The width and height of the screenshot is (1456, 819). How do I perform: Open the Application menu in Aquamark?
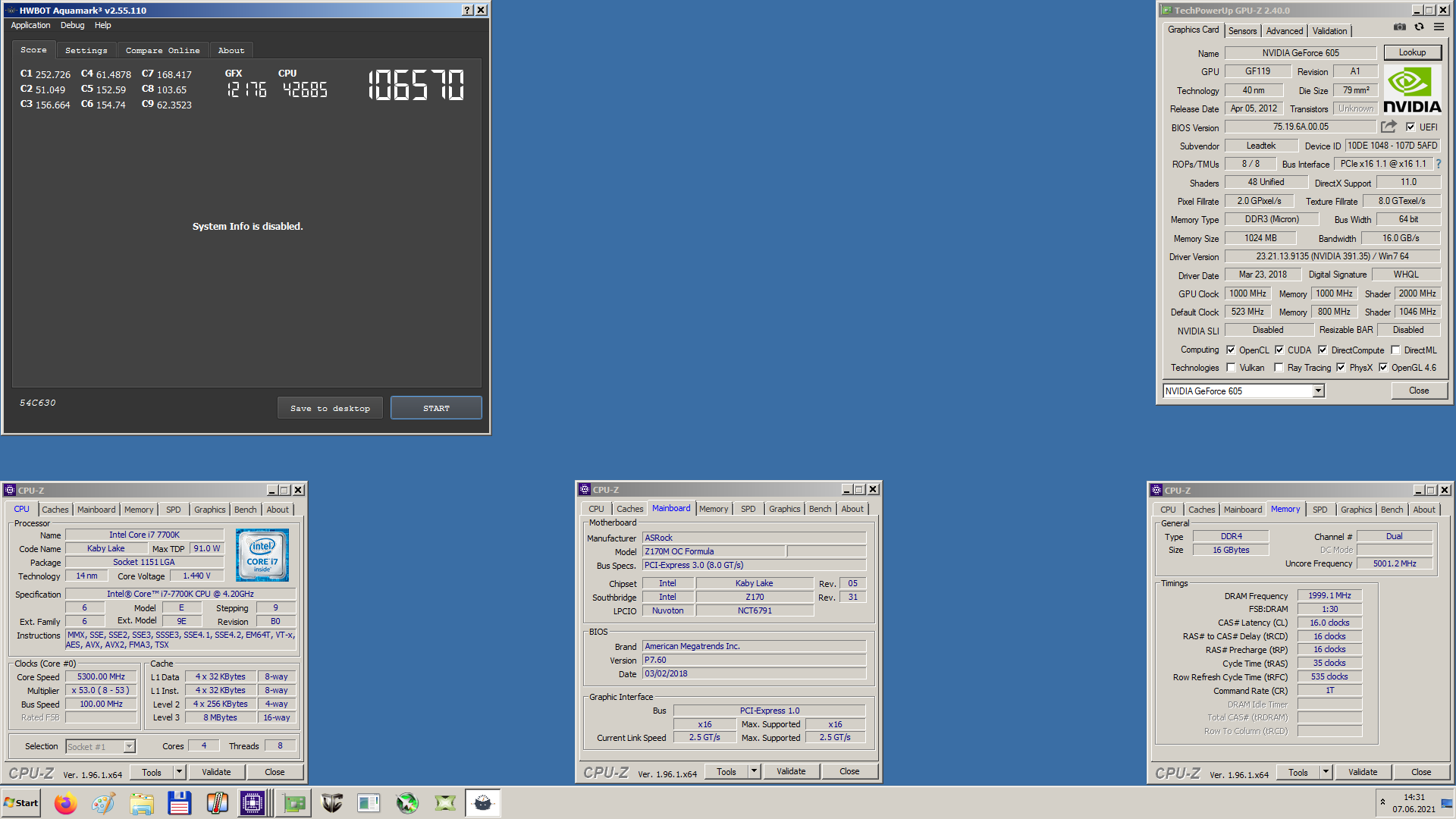click(30, 25)
